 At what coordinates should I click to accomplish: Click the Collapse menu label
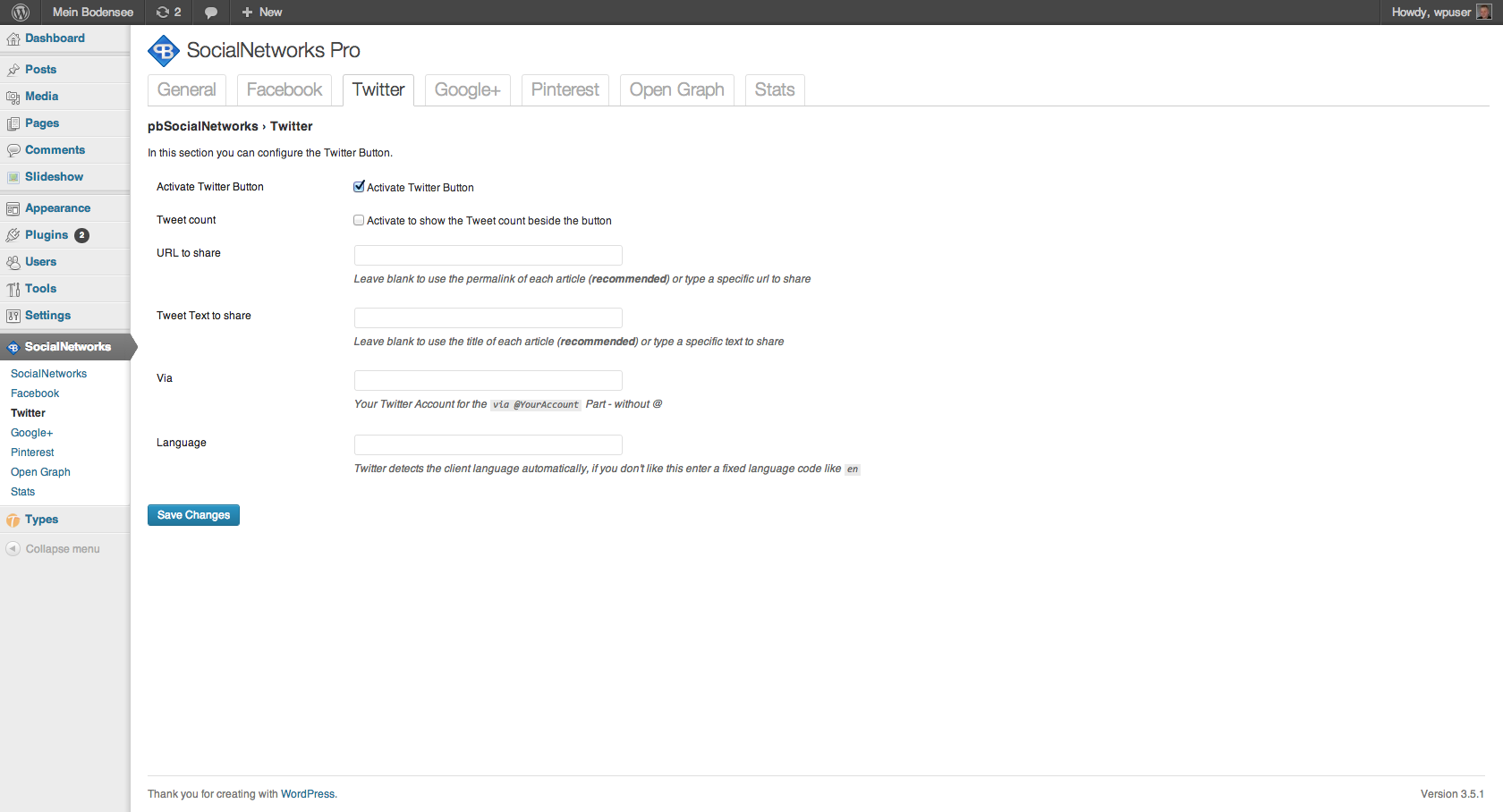(63, 549)
